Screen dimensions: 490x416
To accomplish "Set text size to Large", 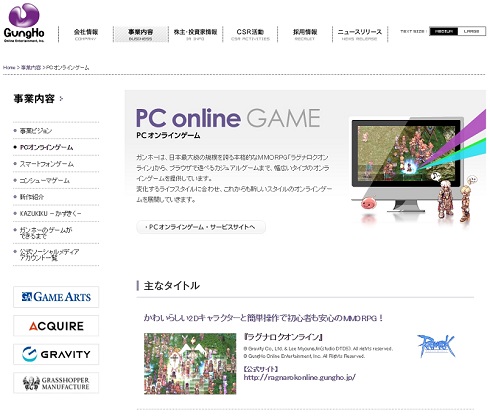I will [x=471, y=31].
